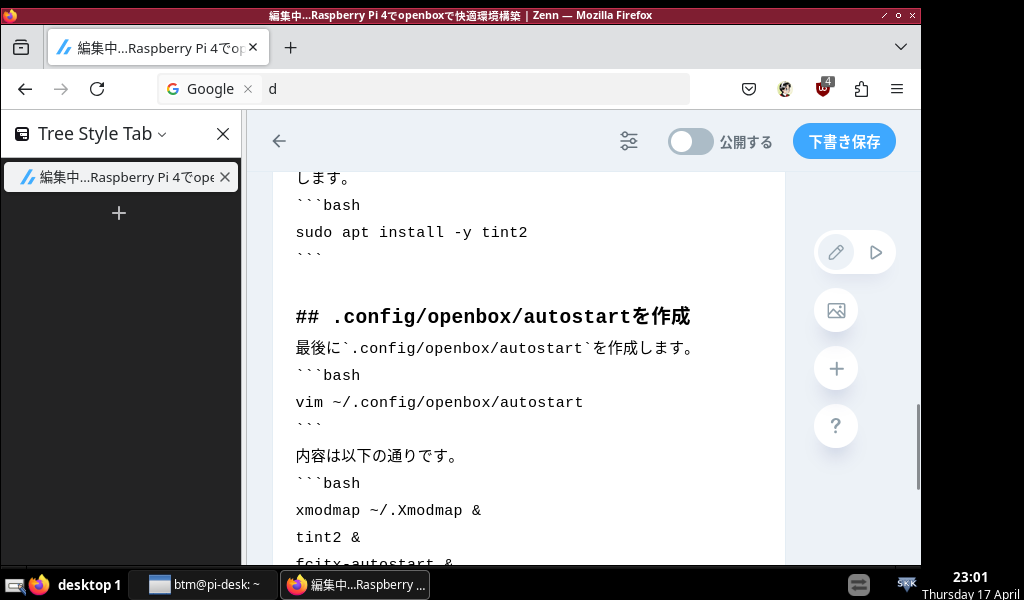The width and height of the screenshot is (1024, 600).
Task: Select the Firefox Raspberry taskbar window item
Action: coord(355,584)
